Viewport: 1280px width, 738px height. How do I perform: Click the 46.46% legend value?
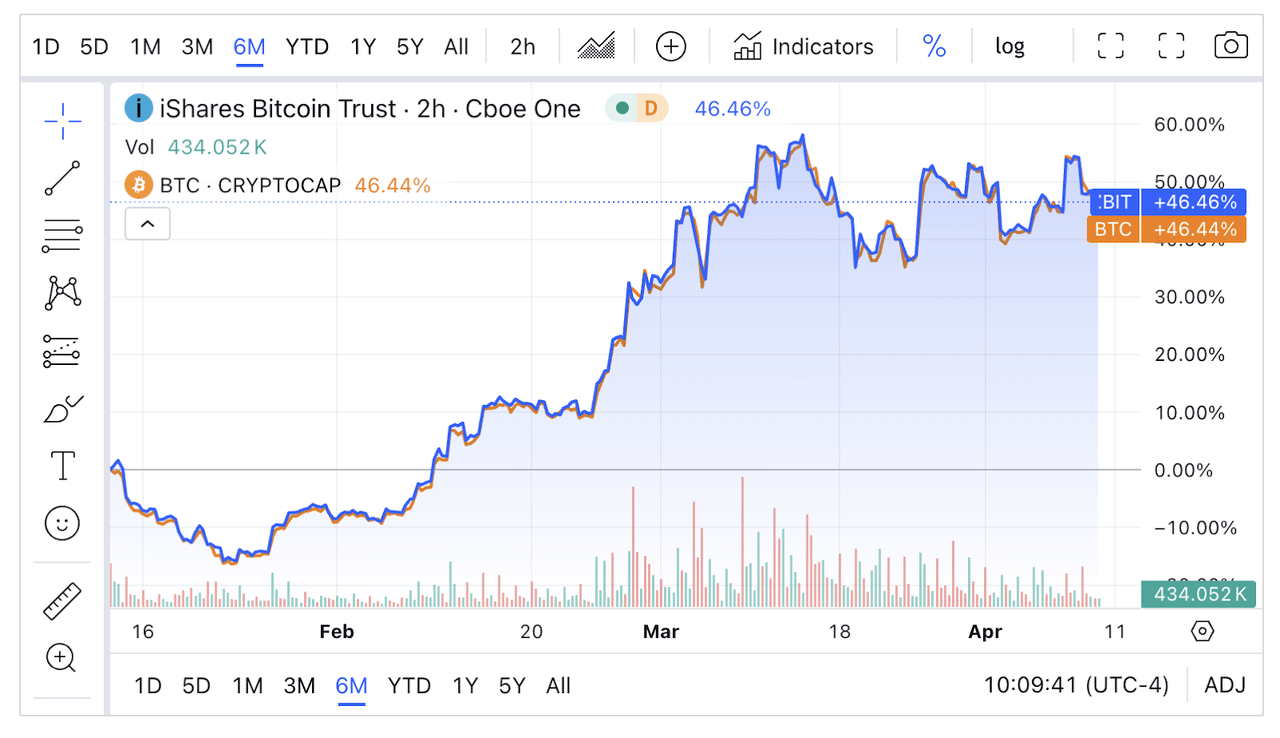[x=733, y=108]
